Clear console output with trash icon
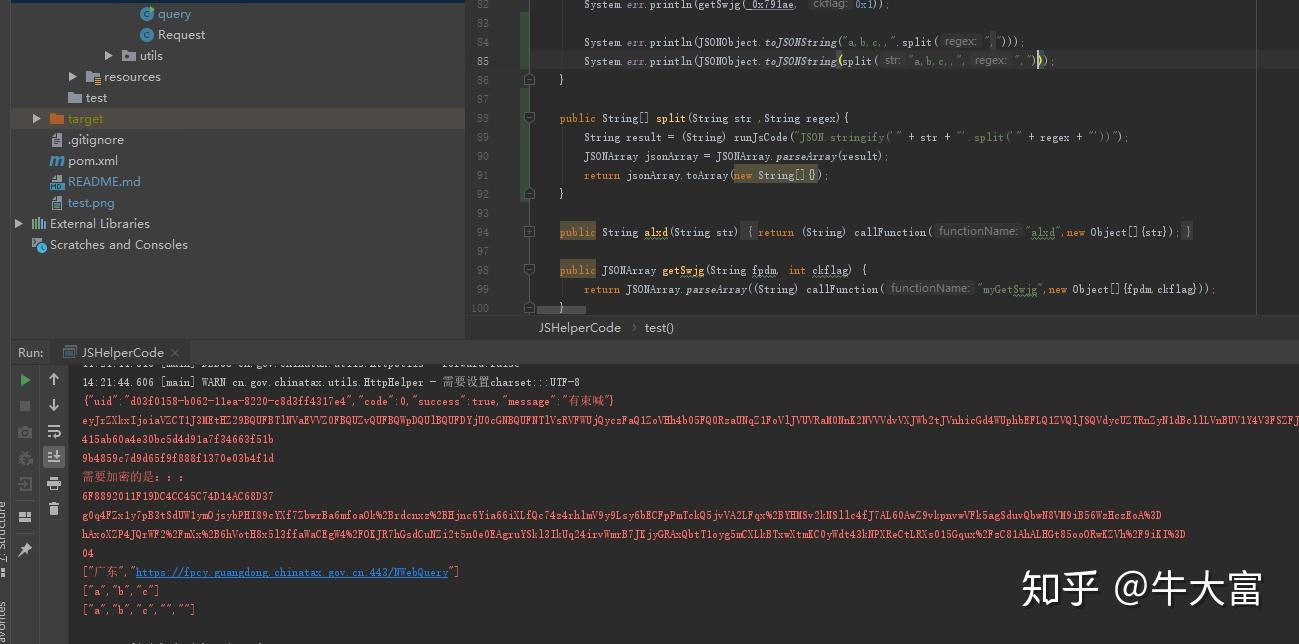This screenshot has width=1299, height=644. click(54, 509)
